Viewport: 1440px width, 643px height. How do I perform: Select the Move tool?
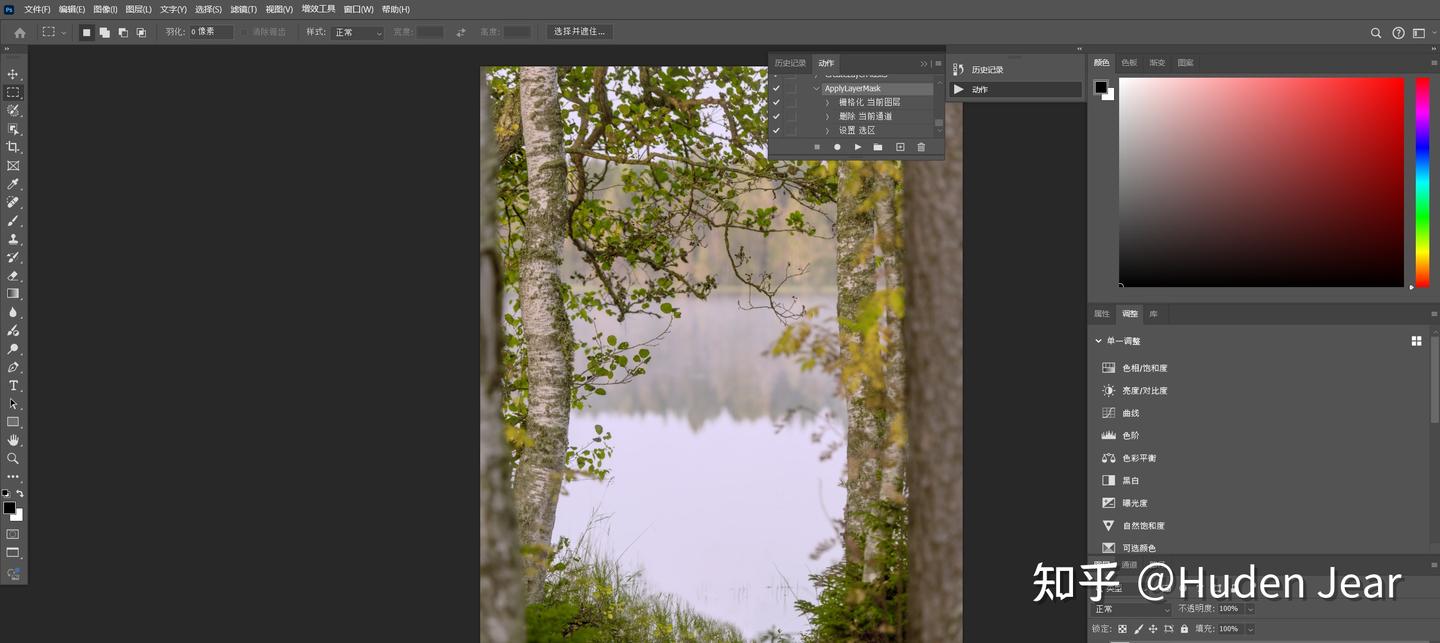click(13, 74)
